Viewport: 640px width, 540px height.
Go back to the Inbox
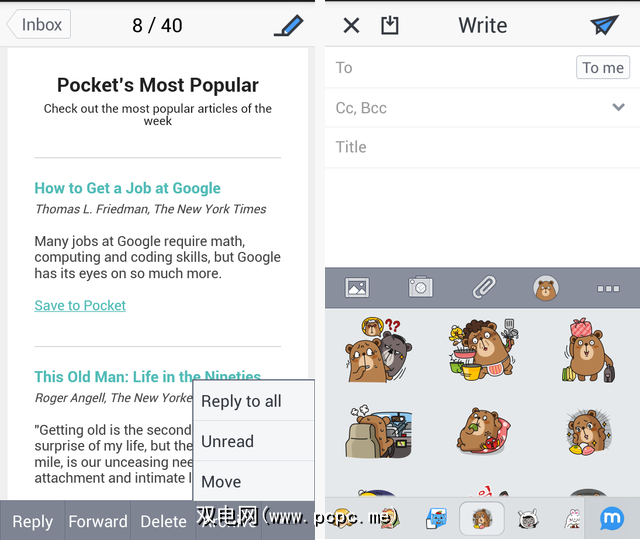tap(39, 24)
